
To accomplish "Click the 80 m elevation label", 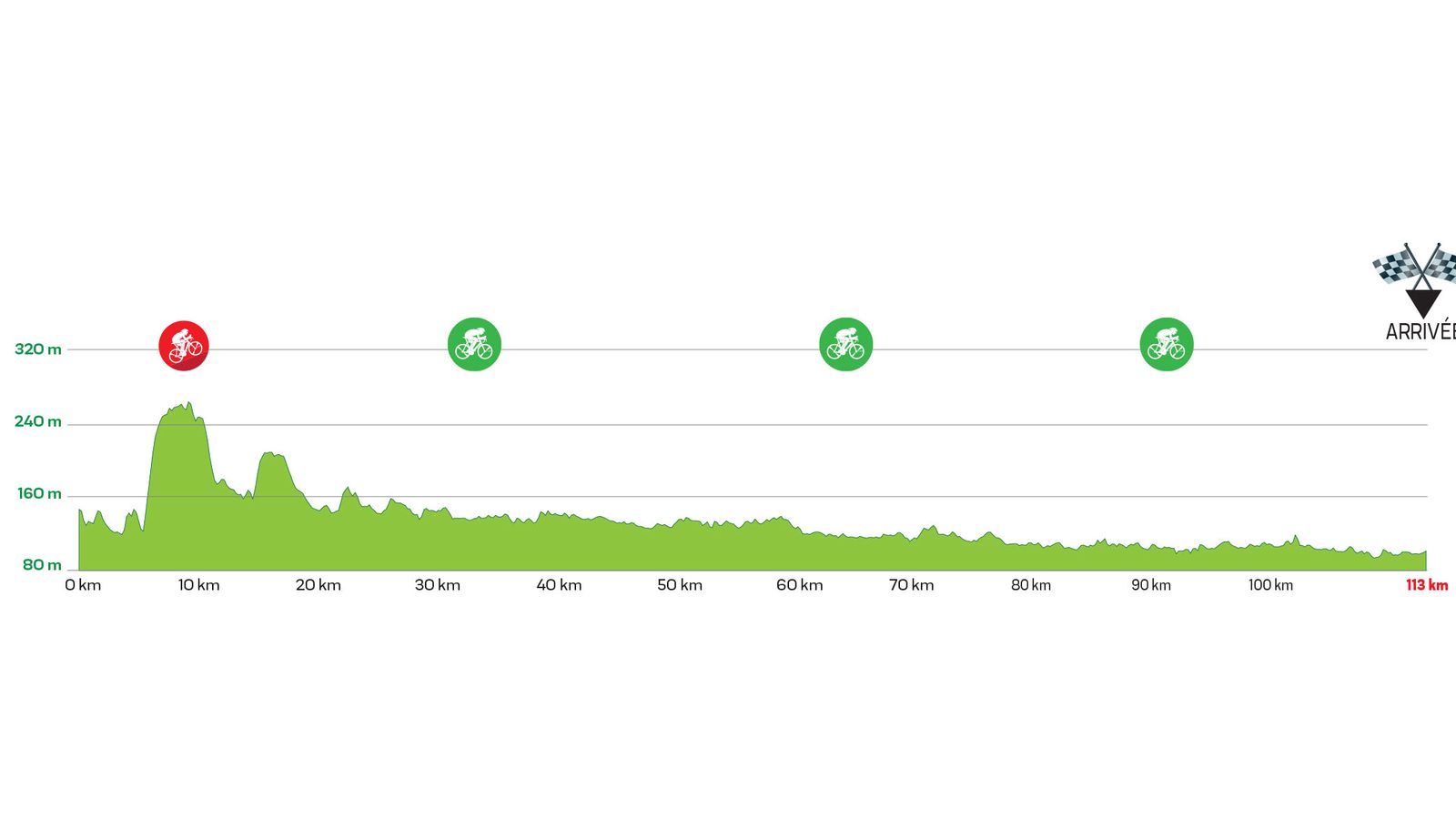I will tap(42, 565).
